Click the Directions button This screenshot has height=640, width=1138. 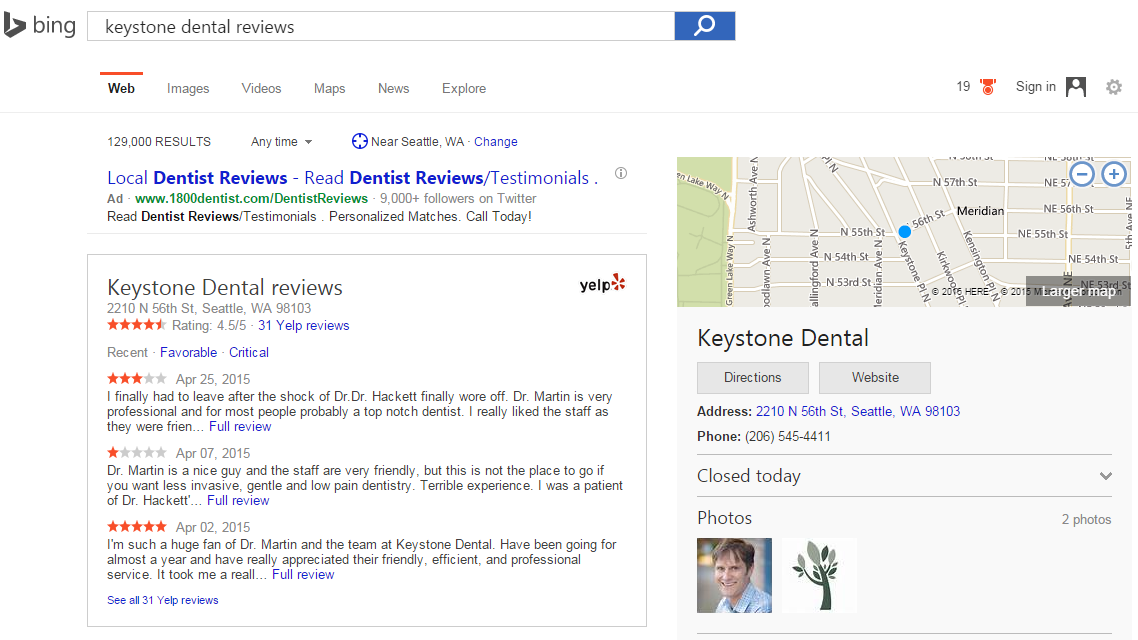tap(753, 378)
